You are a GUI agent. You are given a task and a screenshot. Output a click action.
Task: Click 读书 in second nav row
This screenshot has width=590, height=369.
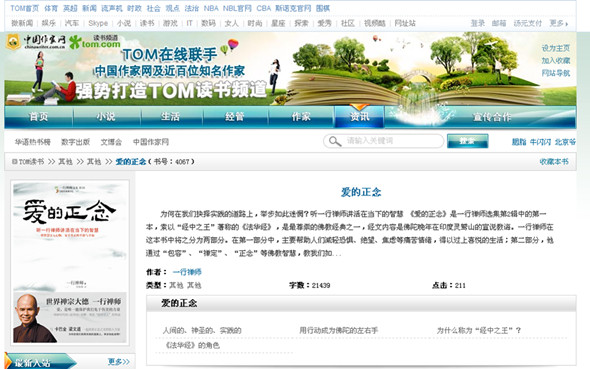point(147,23)
